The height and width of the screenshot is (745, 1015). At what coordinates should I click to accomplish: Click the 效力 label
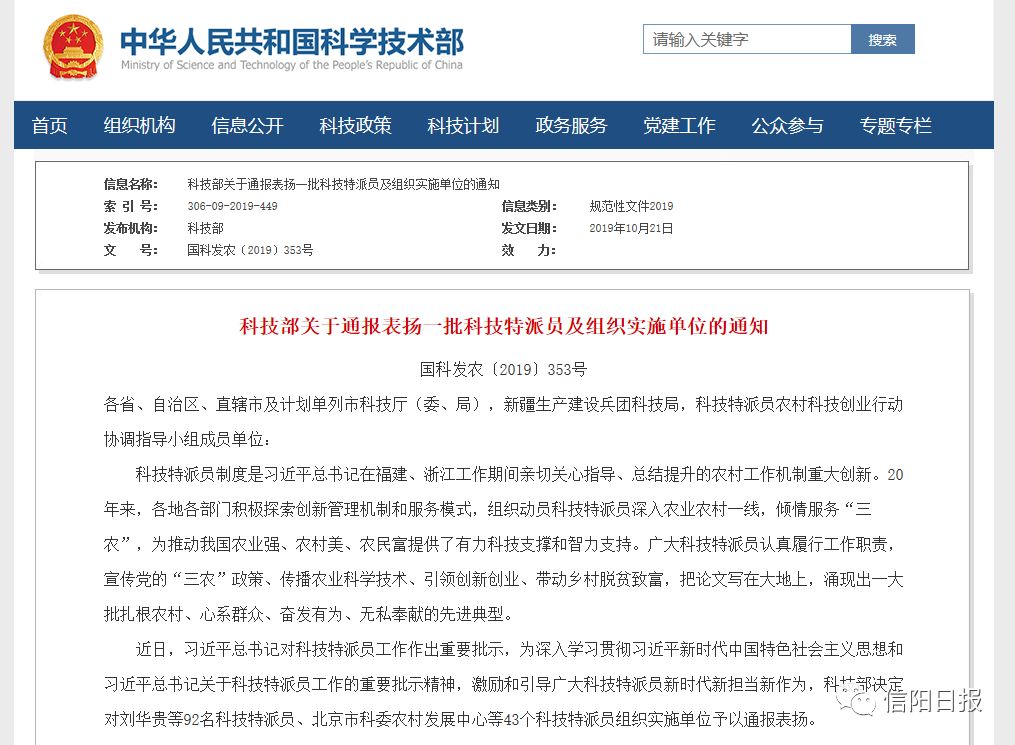[x=529, y=250]
